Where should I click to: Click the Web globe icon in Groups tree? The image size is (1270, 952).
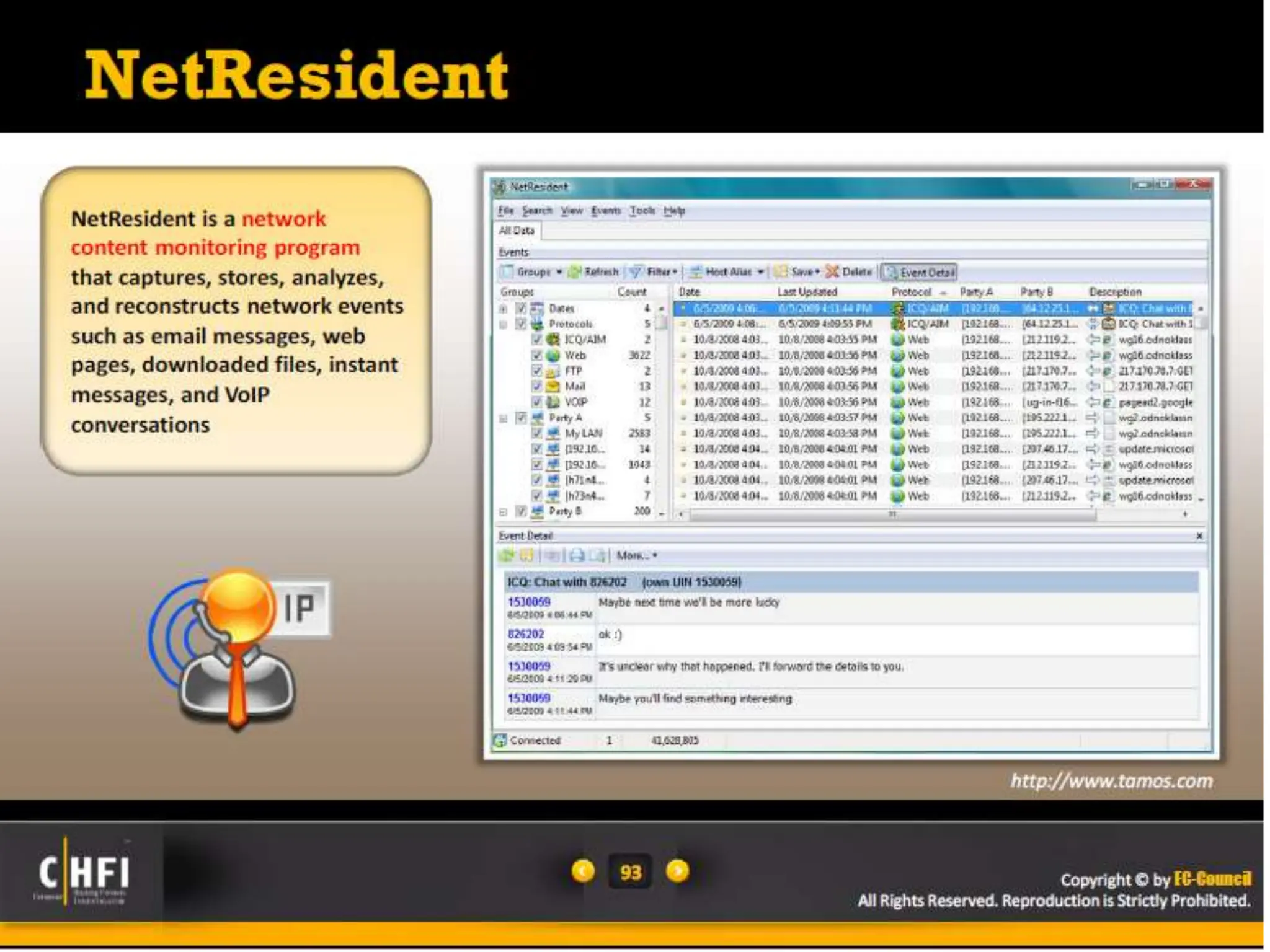553,355
